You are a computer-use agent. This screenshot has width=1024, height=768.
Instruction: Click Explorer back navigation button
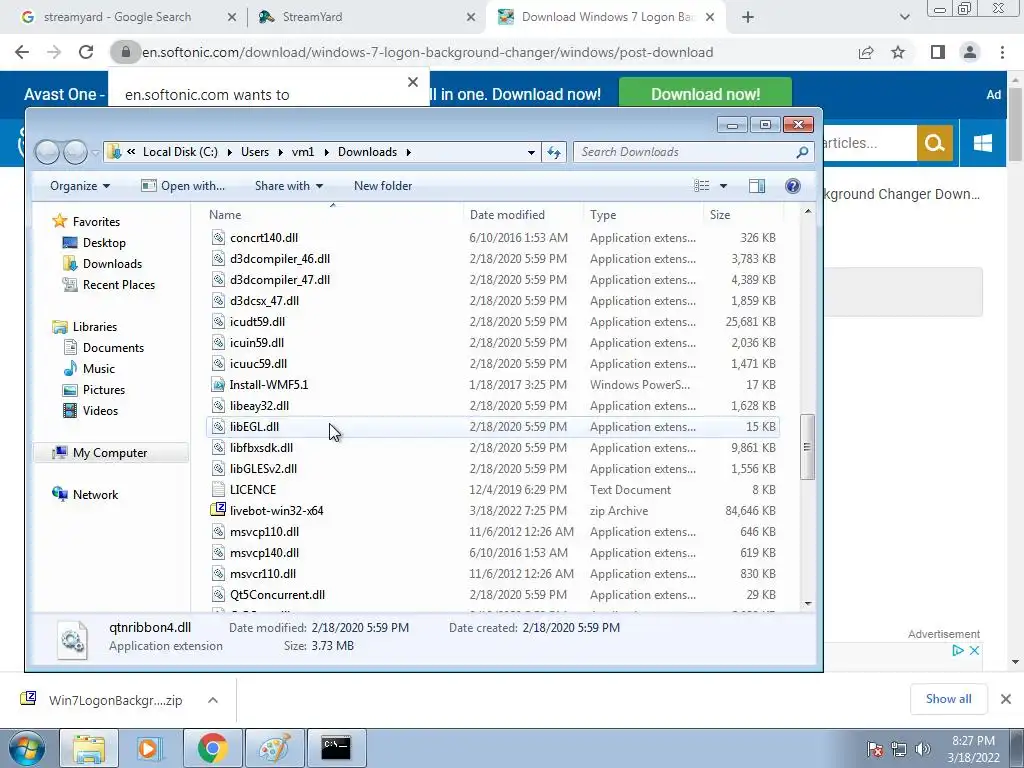[x=48, y=152]
